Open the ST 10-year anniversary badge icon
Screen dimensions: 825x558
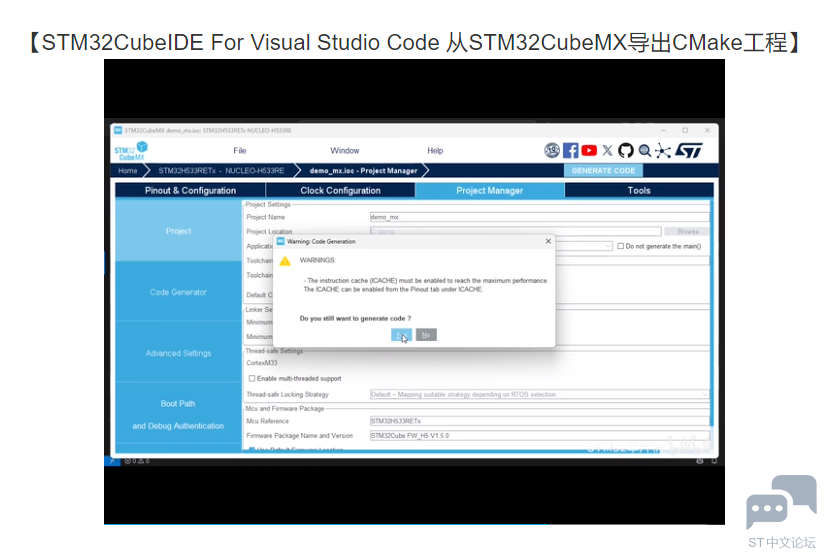pos(551,151)
